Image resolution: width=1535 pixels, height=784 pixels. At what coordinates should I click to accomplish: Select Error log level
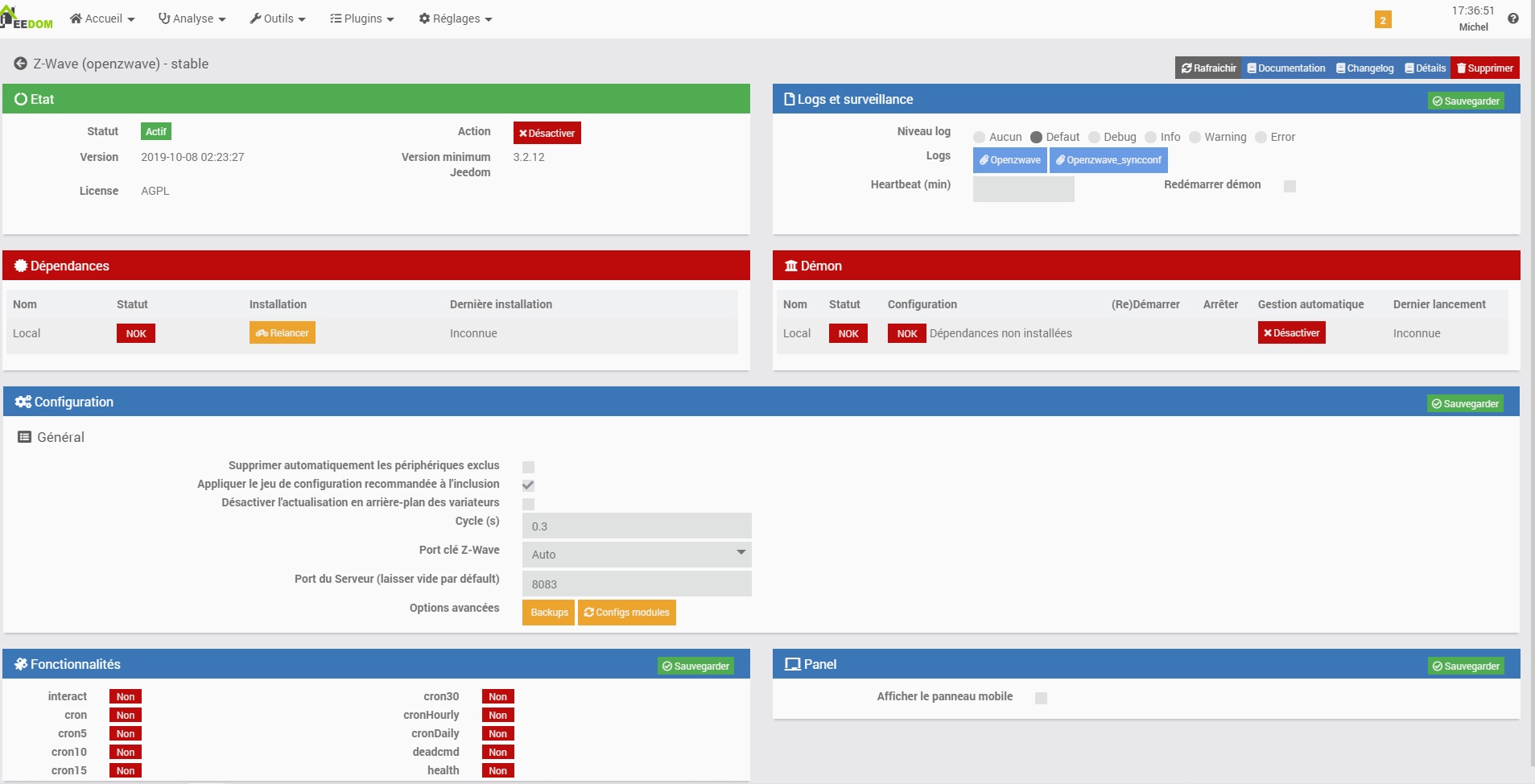[x=1261, y=138]
